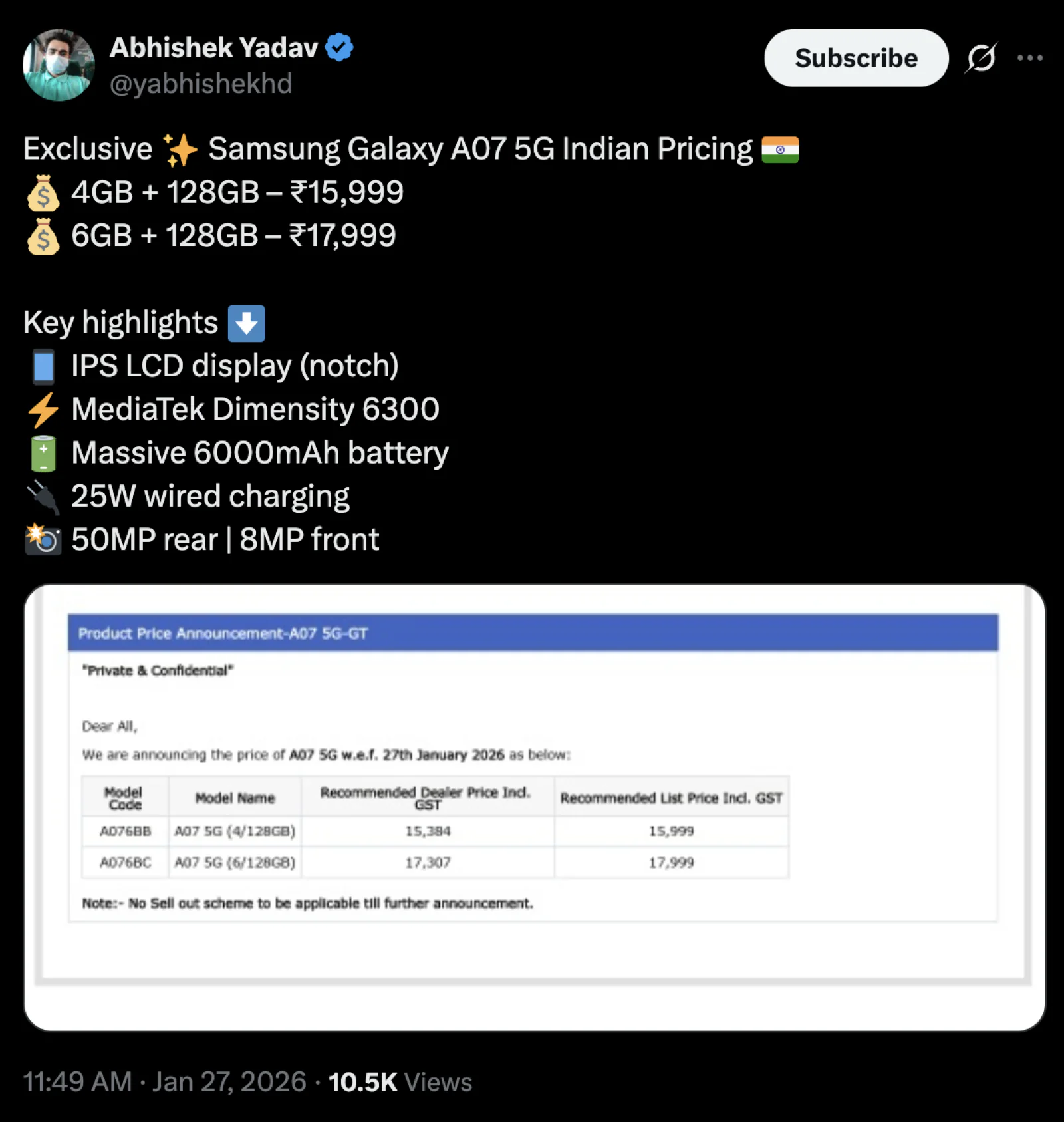The width and height of the screenshot is (1064, 1122).
Task: Click the camera flash emoji
Action: [43, 539]
